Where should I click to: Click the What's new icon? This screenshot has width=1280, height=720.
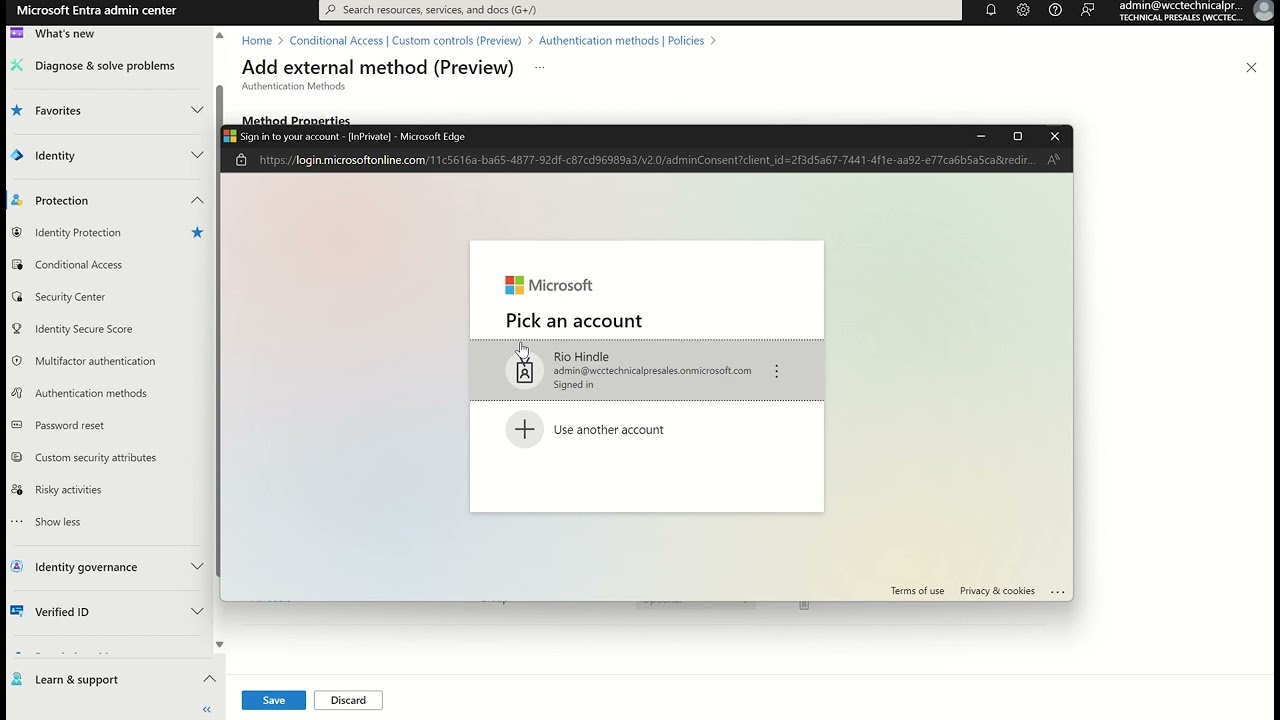pos(16,33)
